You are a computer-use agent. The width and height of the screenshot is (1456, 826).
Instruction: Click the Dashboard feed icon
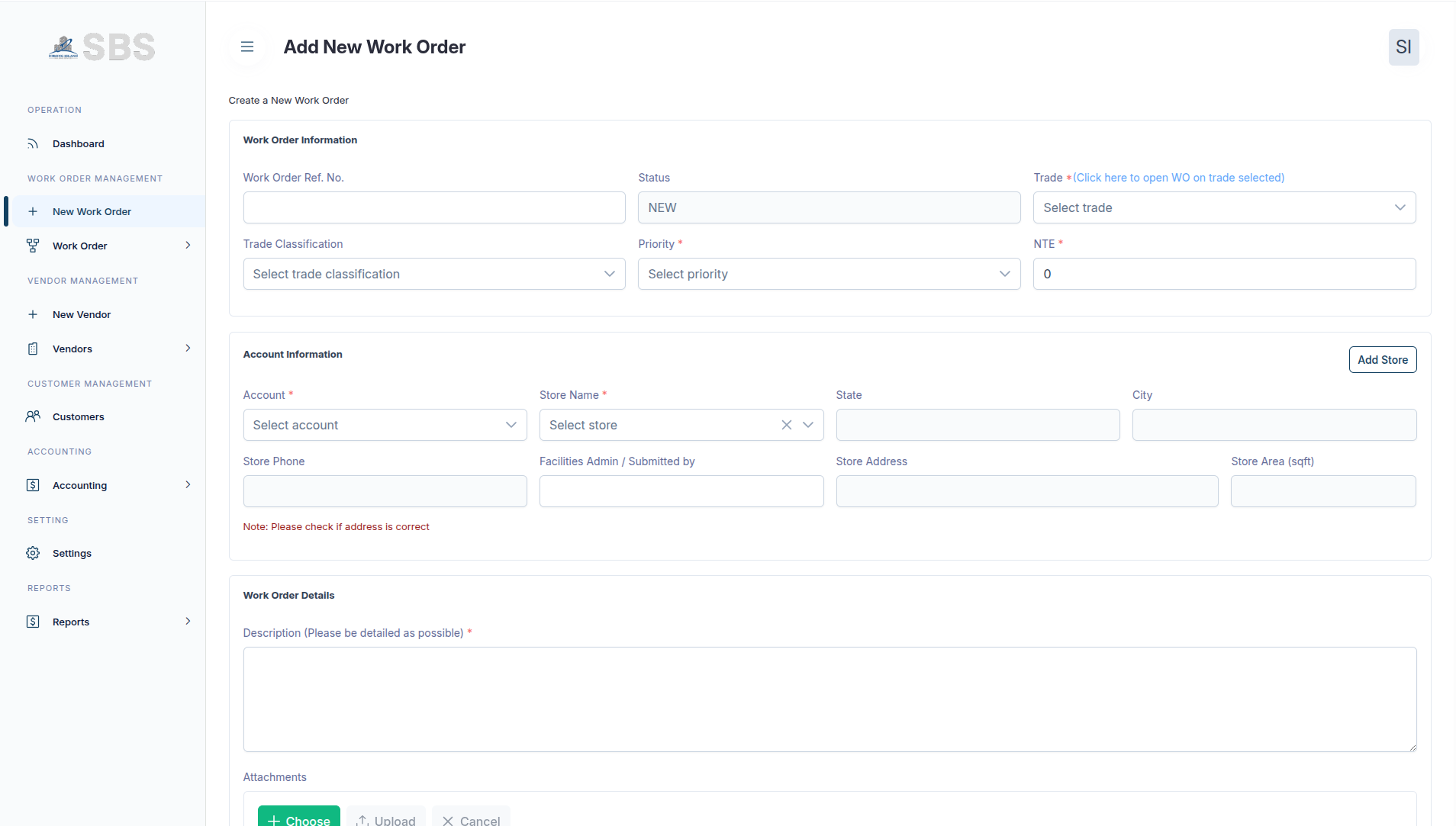[x=33, y=143]
